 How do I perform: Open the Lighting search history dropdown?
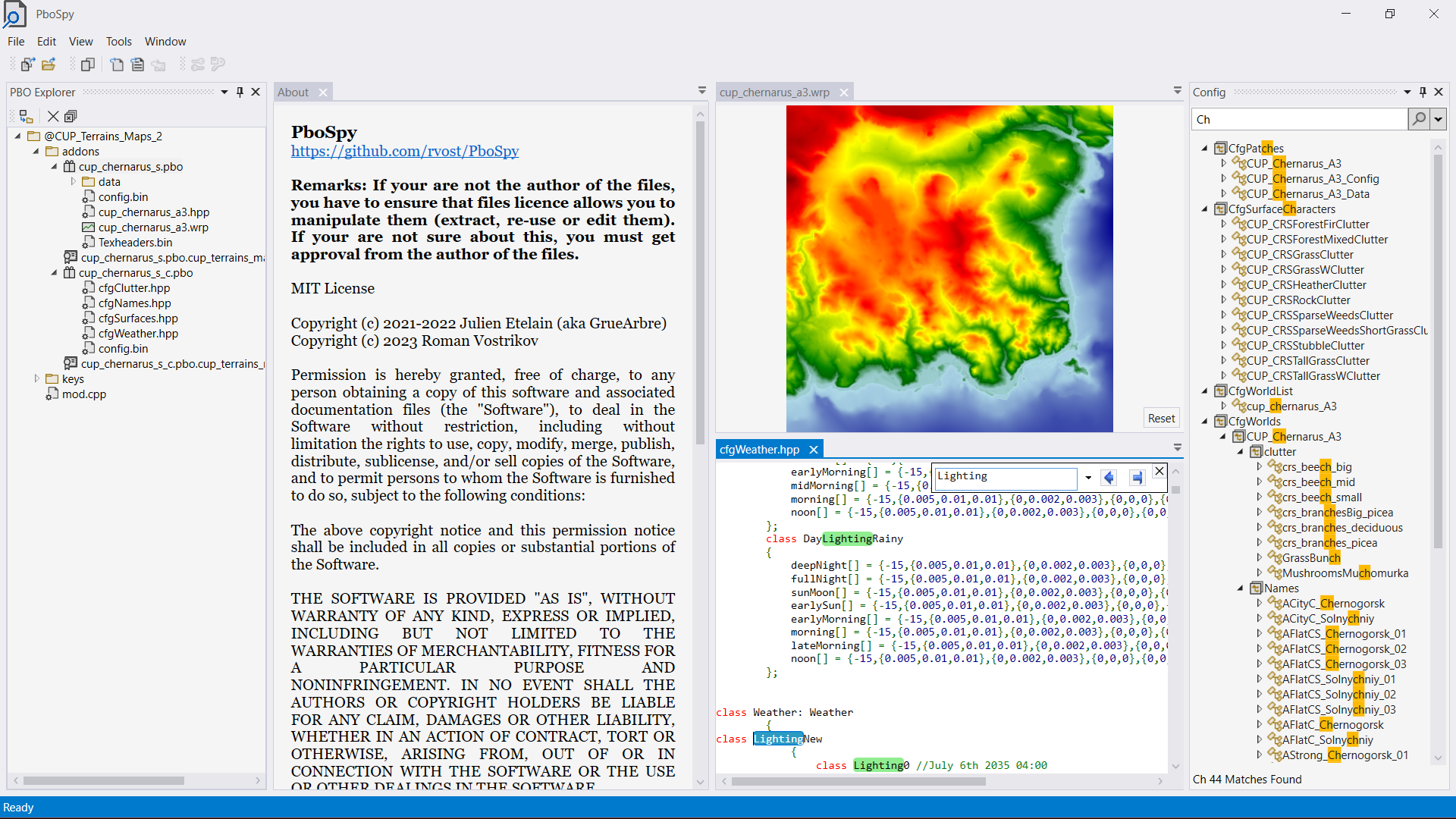pyautogui.click(x=1088, y=477)
